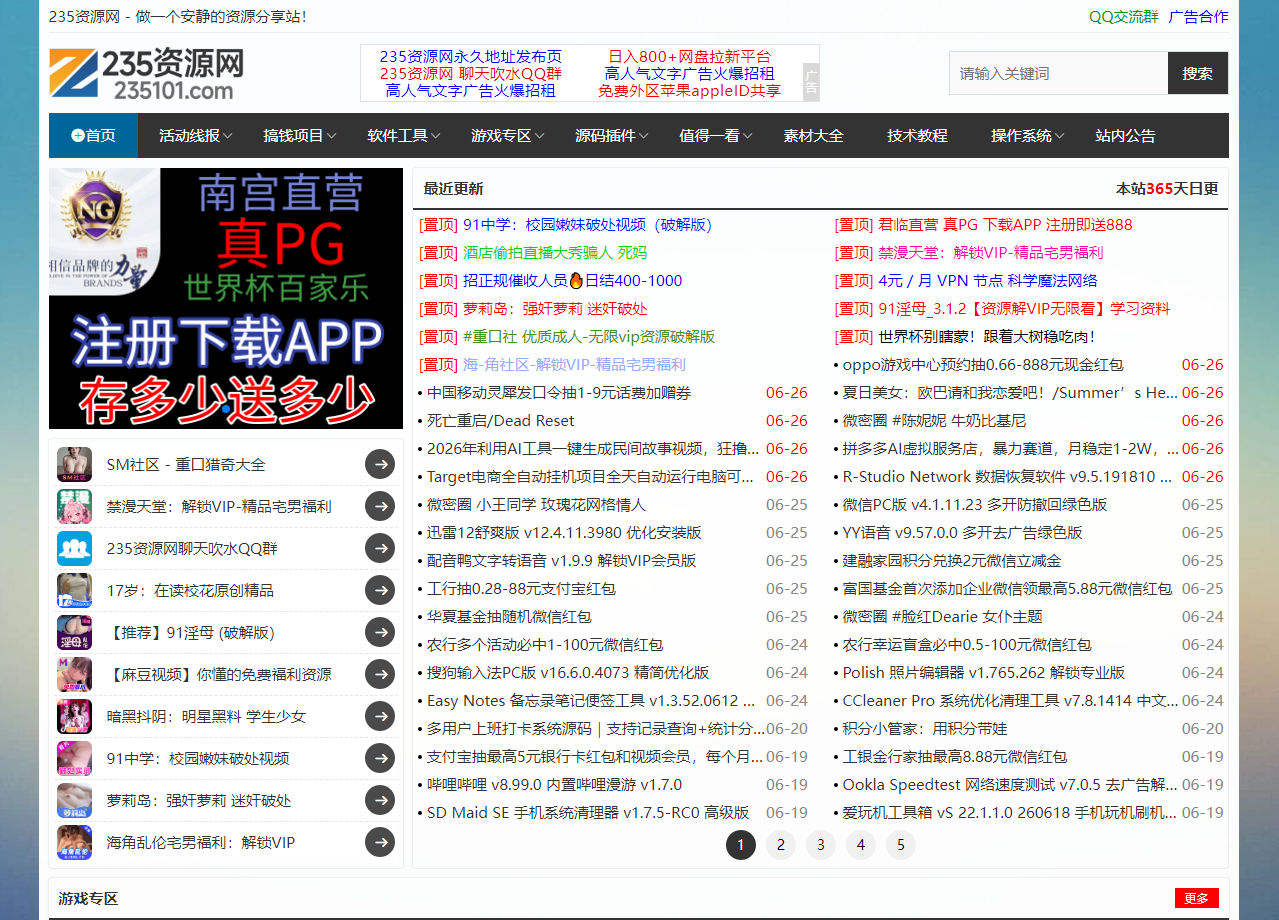Screen dimensions: 1279x920
Task: Open post Polish 照片编辑器 v1.765.262 解锁专业版
Action: 984,673
